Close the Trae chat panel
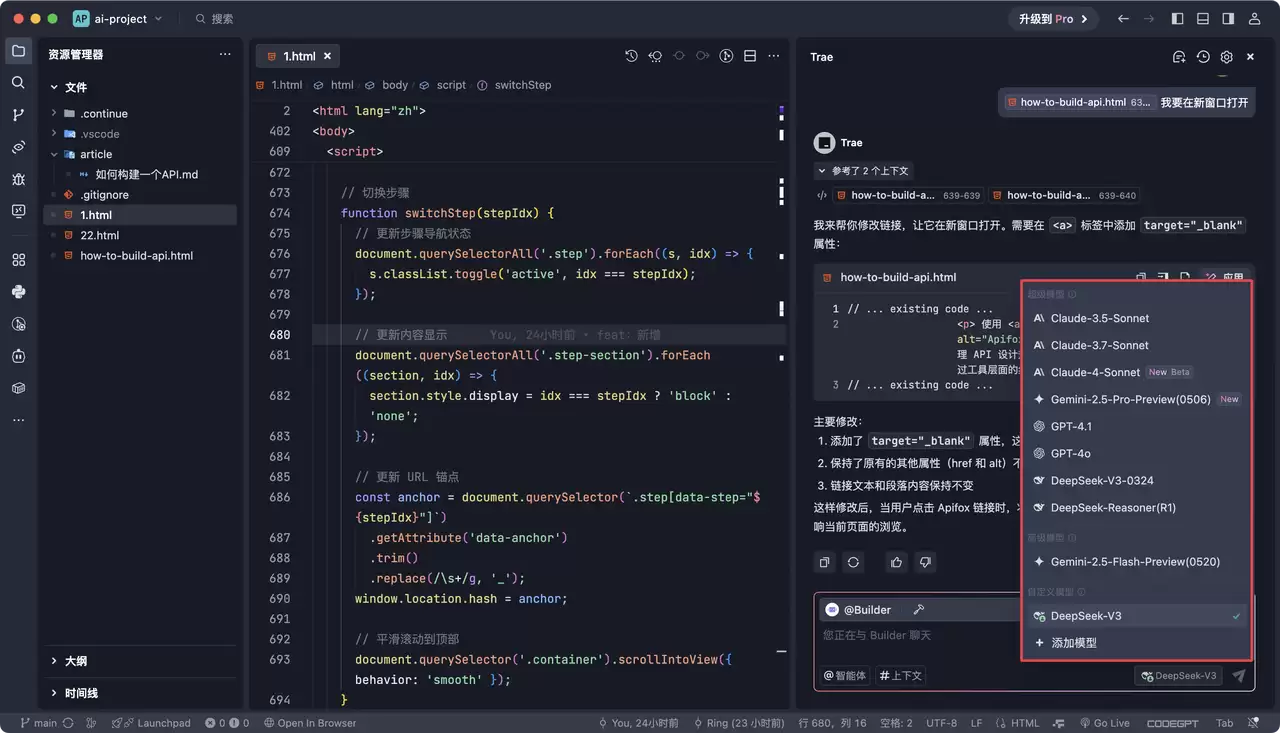1280x733 pixels. (1250, 57)
